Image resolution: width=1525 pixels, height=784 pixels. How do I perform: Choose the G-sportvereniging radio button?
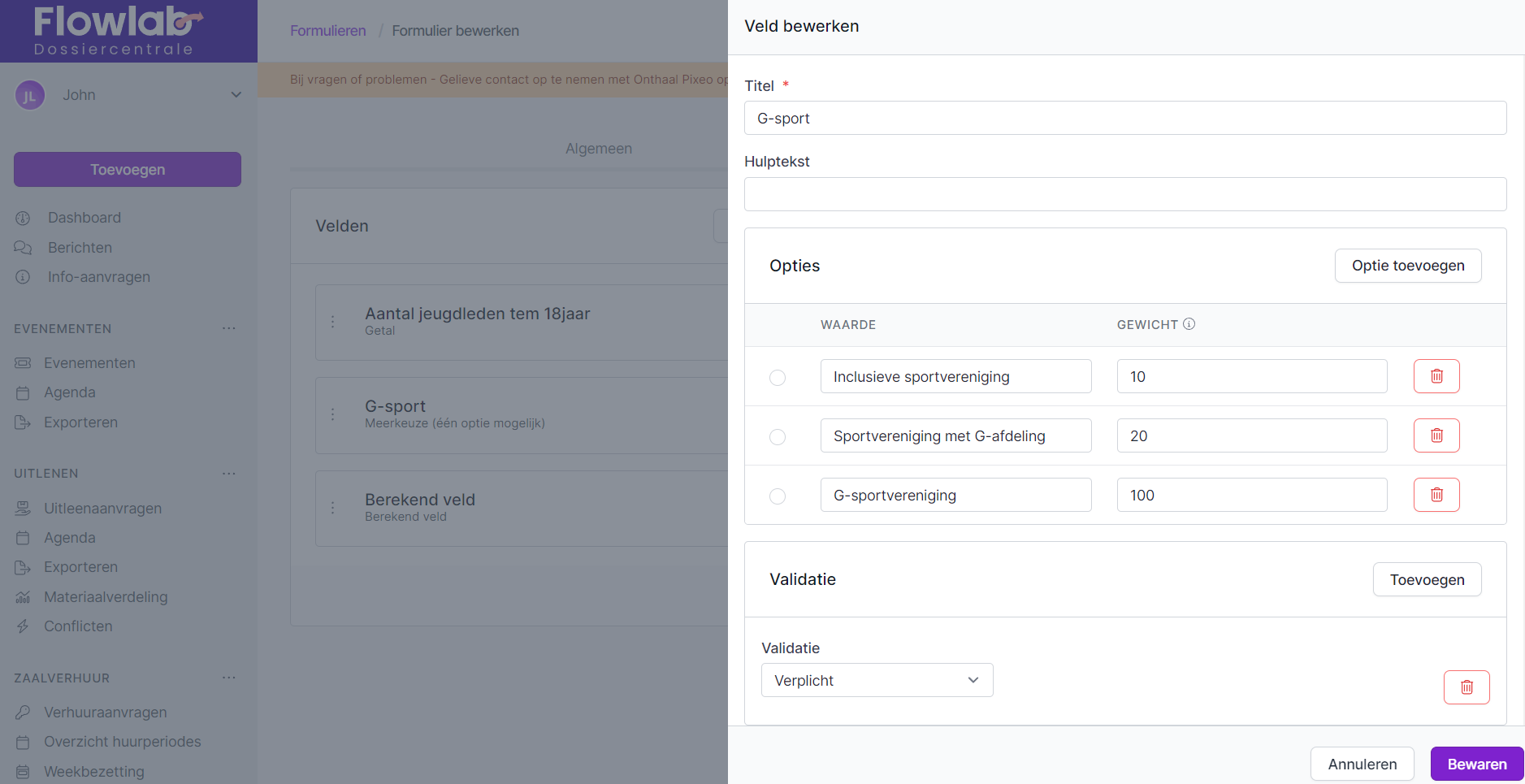(x=778, y=496)
